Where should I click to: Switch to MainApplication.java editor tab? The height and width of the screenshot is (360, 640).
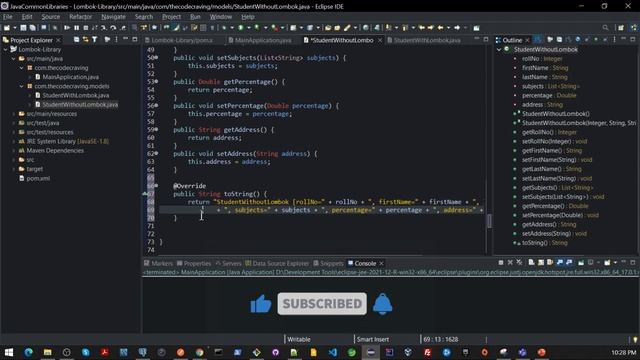click(x=260, y=40)
